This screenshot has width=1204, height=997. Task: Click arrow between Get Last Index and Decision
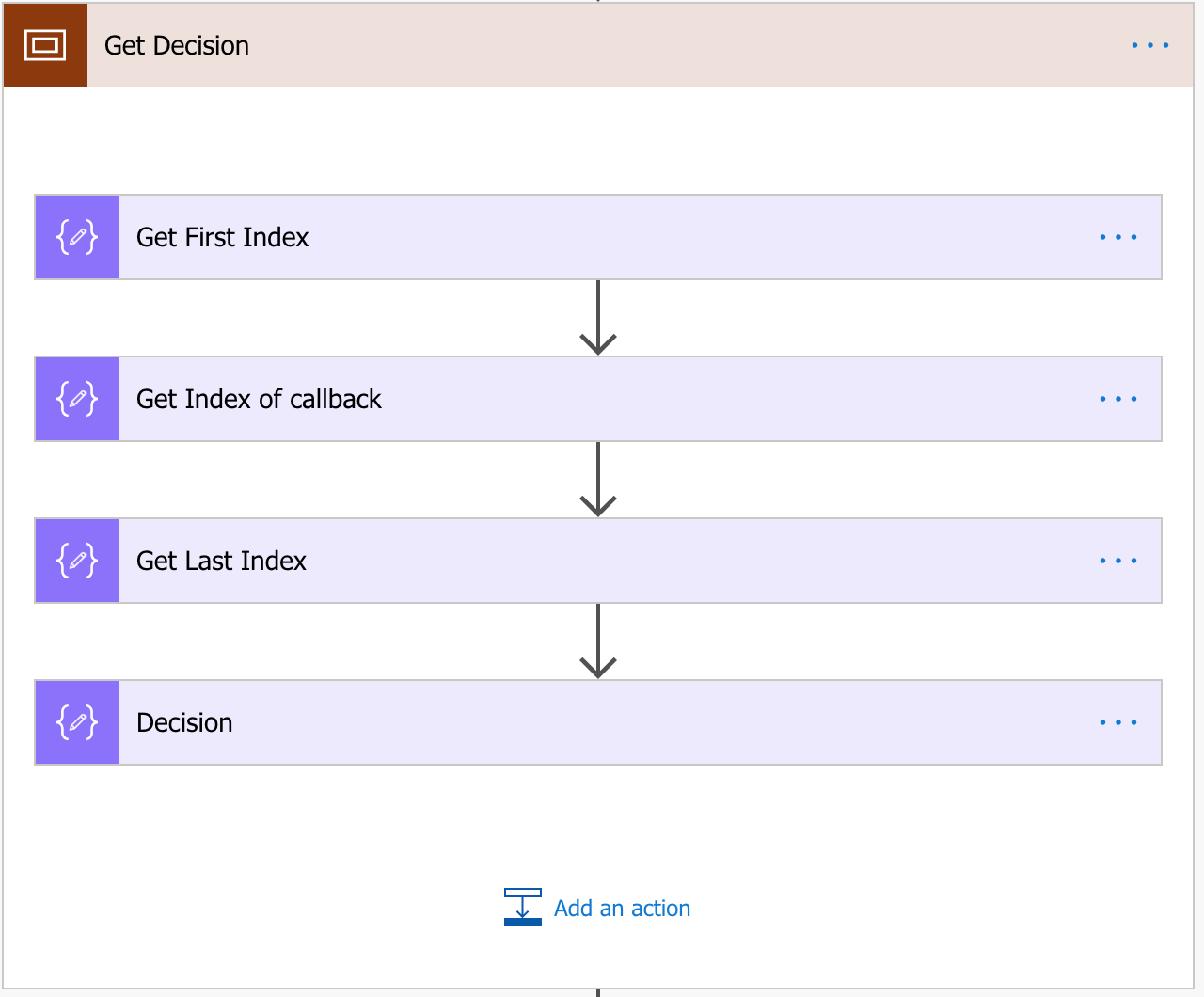(x=598, y=641)
